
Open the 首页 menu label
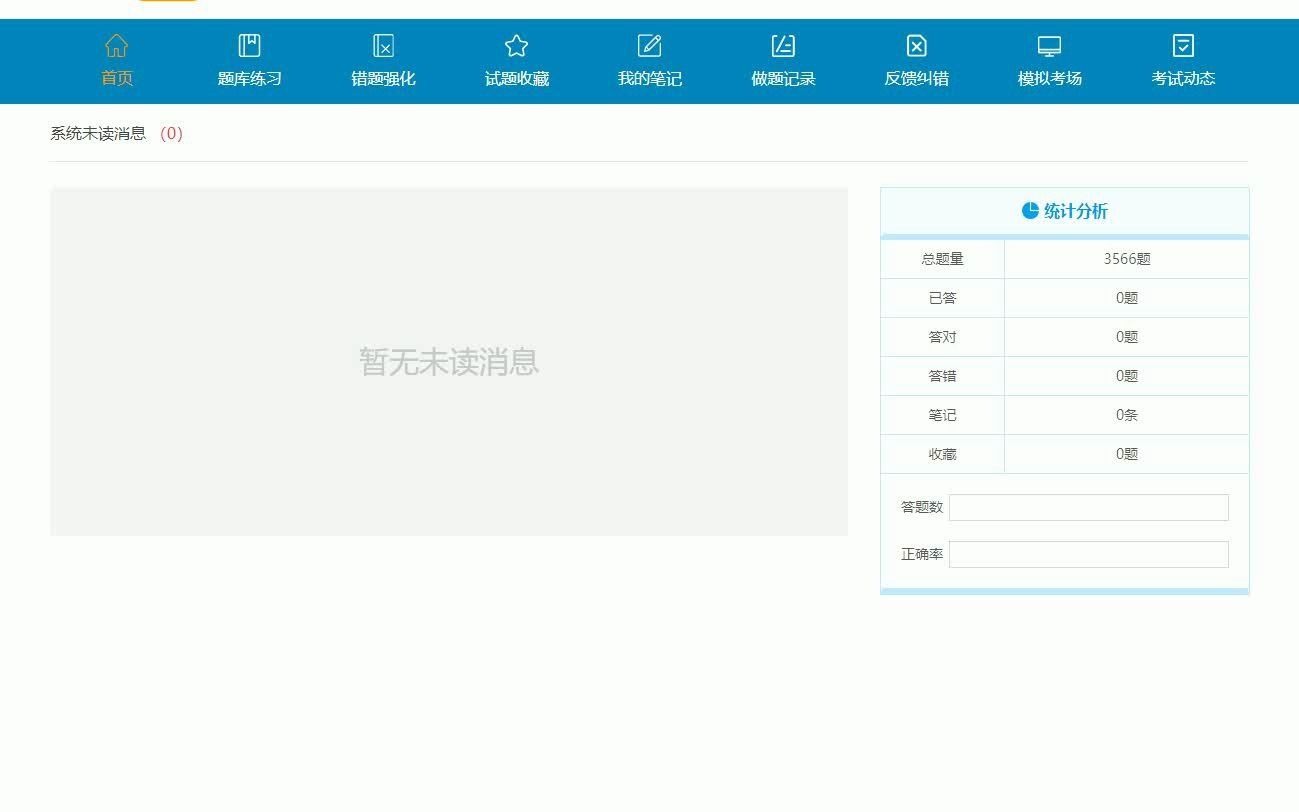pyautogui.click(x=117, y=78)
